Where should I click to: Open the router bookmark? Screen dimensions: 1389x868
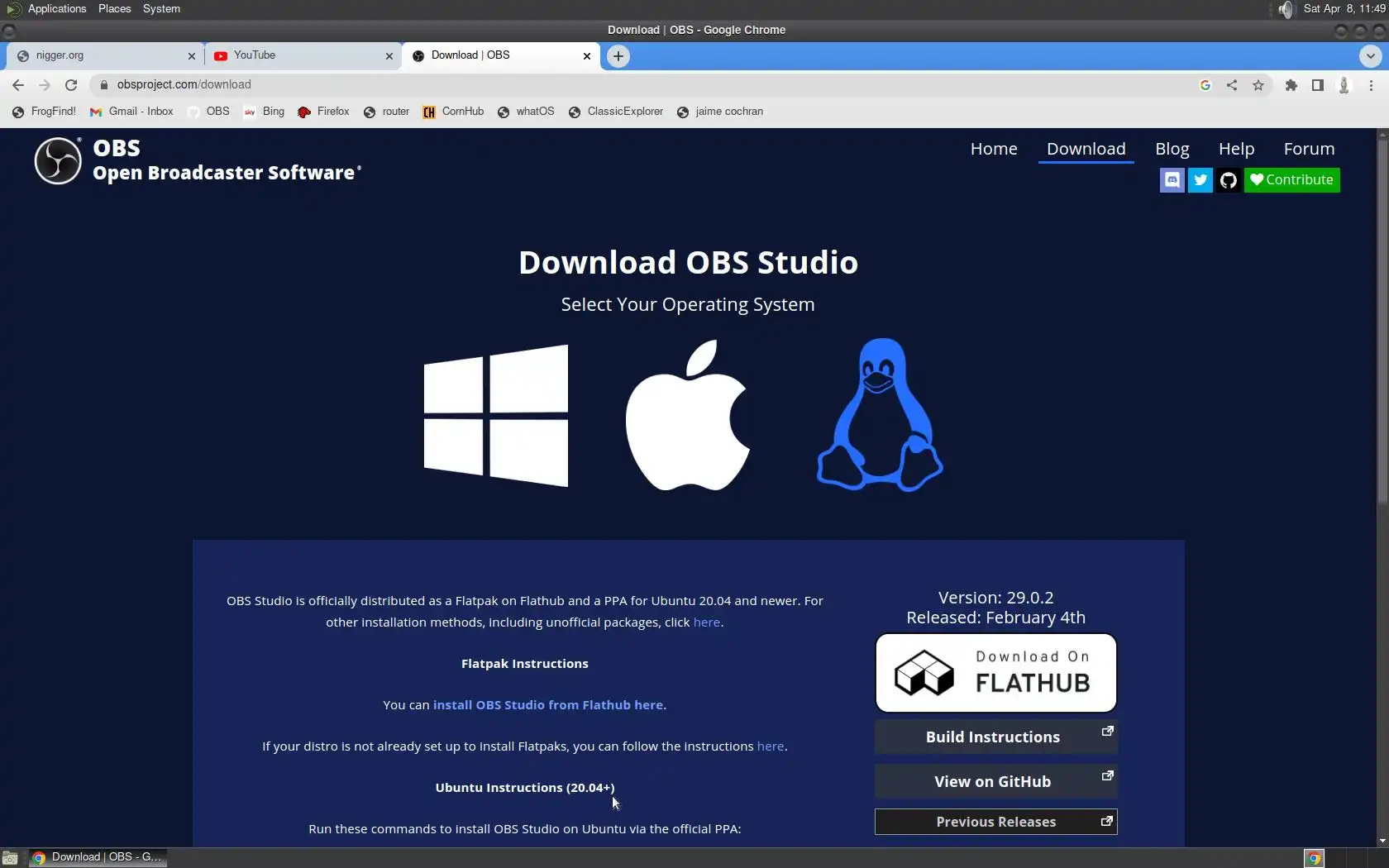tap(386, 112)
